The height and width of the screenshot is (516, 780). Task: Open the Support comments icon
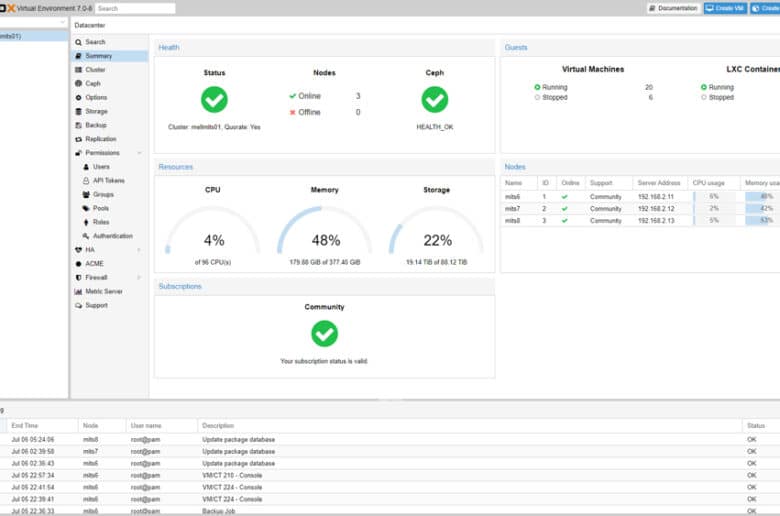pyautogui.click(x=78, y=306)
